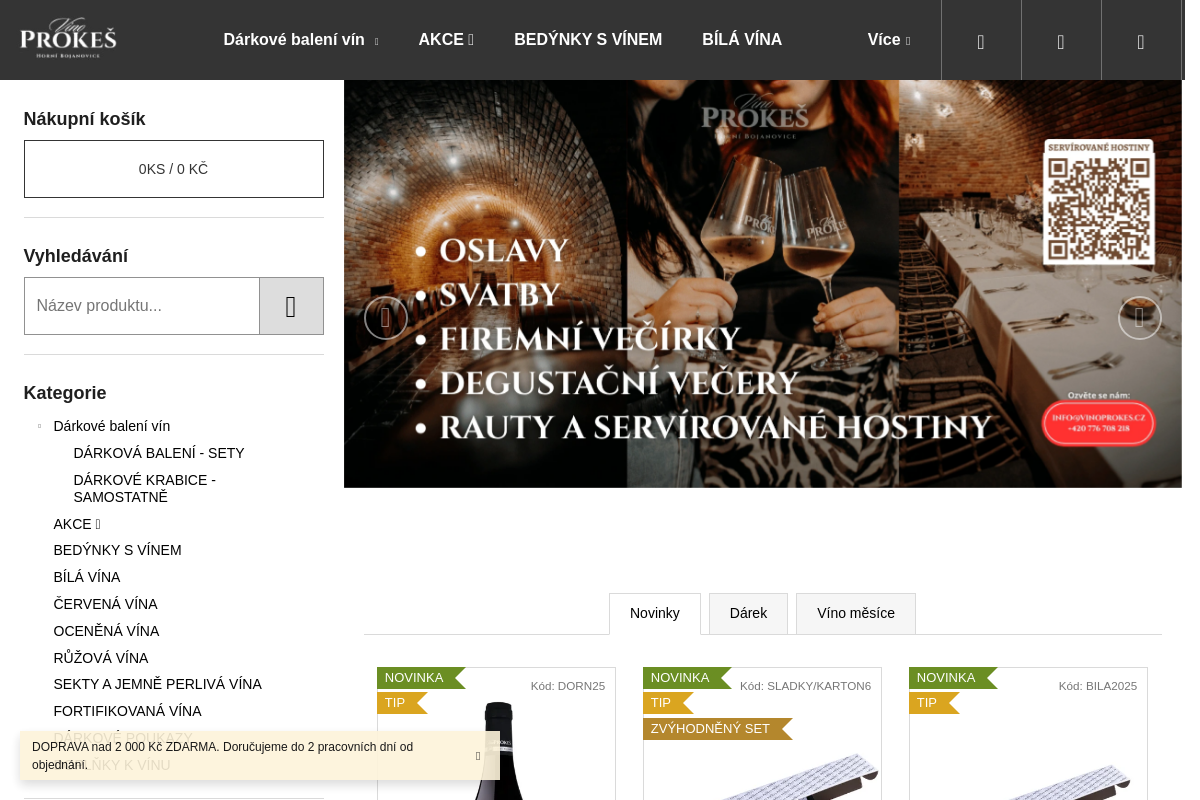Click the Název produktu search field
This screenshot has width=1200, height=800.
click(142, 306)
